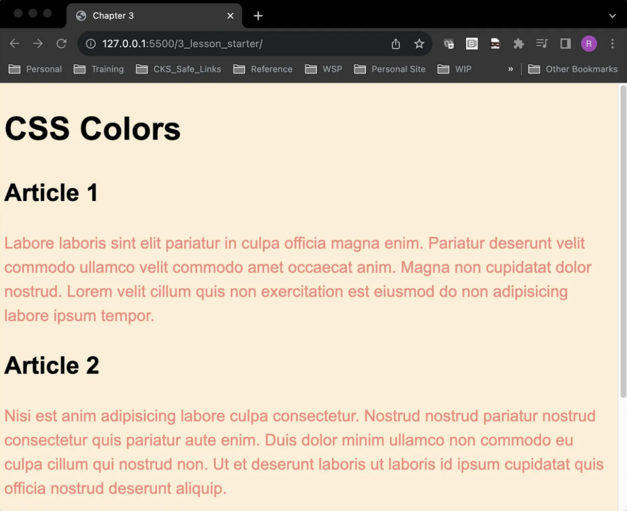Open the Other Bookmarks folder
627x511 pixels.
click(573, 69)
